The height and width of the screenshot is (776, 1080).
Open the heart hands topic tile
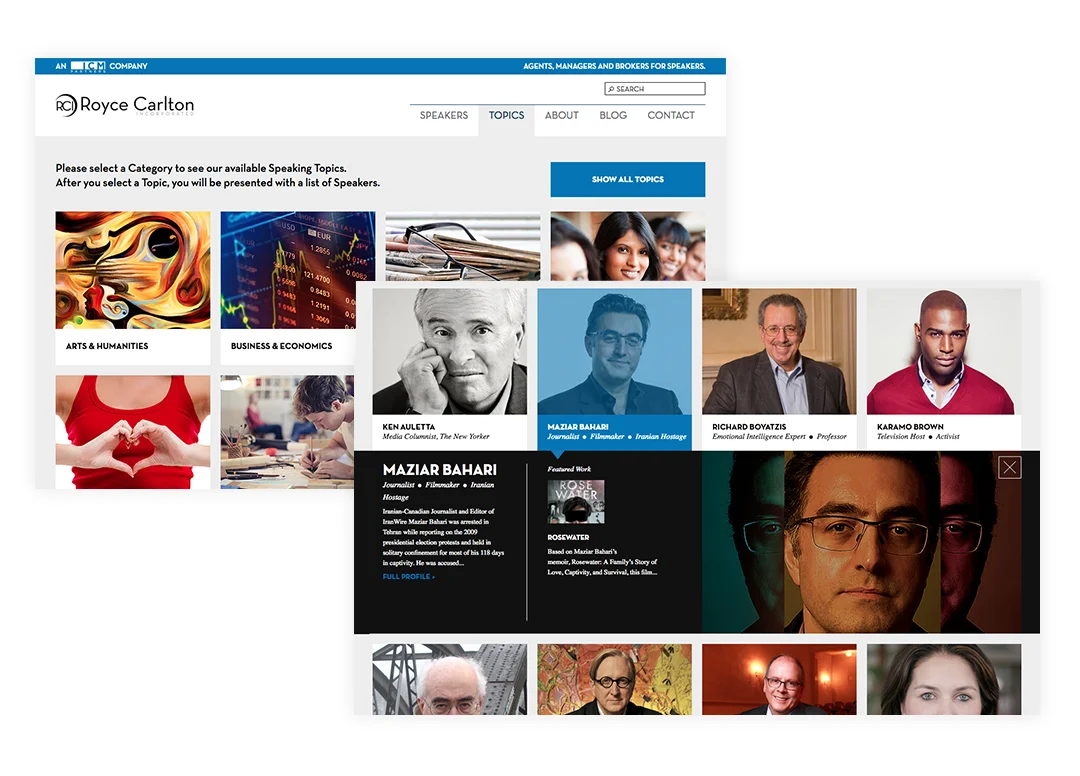point(133,432)
